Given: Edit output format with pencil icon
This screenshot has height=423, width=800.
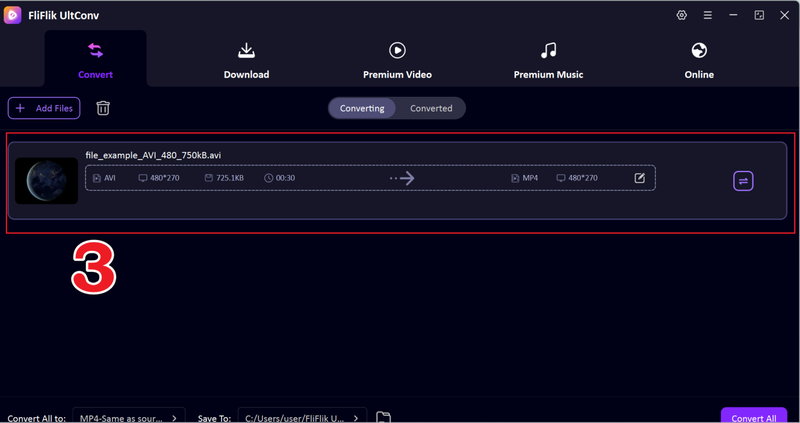Looking at the screenshot, I should pyautogui.click(x=639, y=178).
